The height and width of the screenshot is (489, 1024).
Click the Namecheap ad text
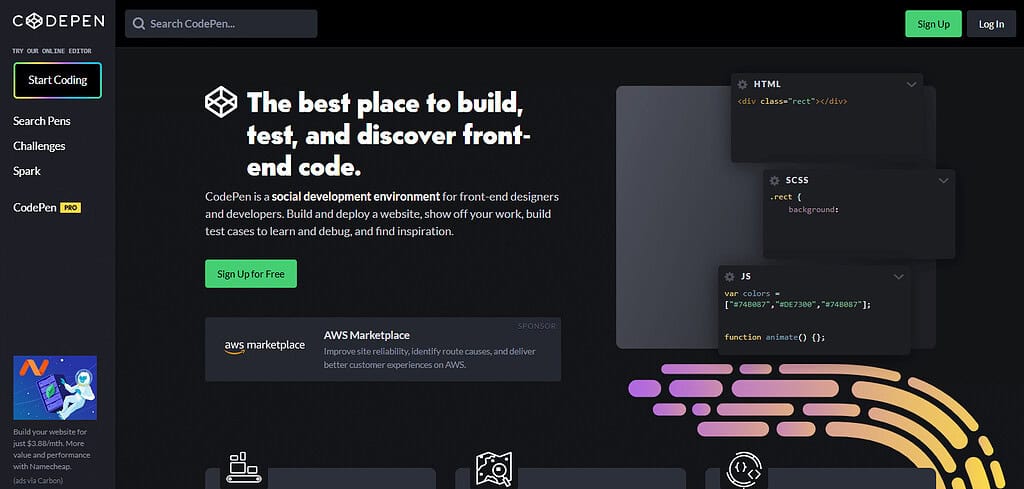(52, 449)
